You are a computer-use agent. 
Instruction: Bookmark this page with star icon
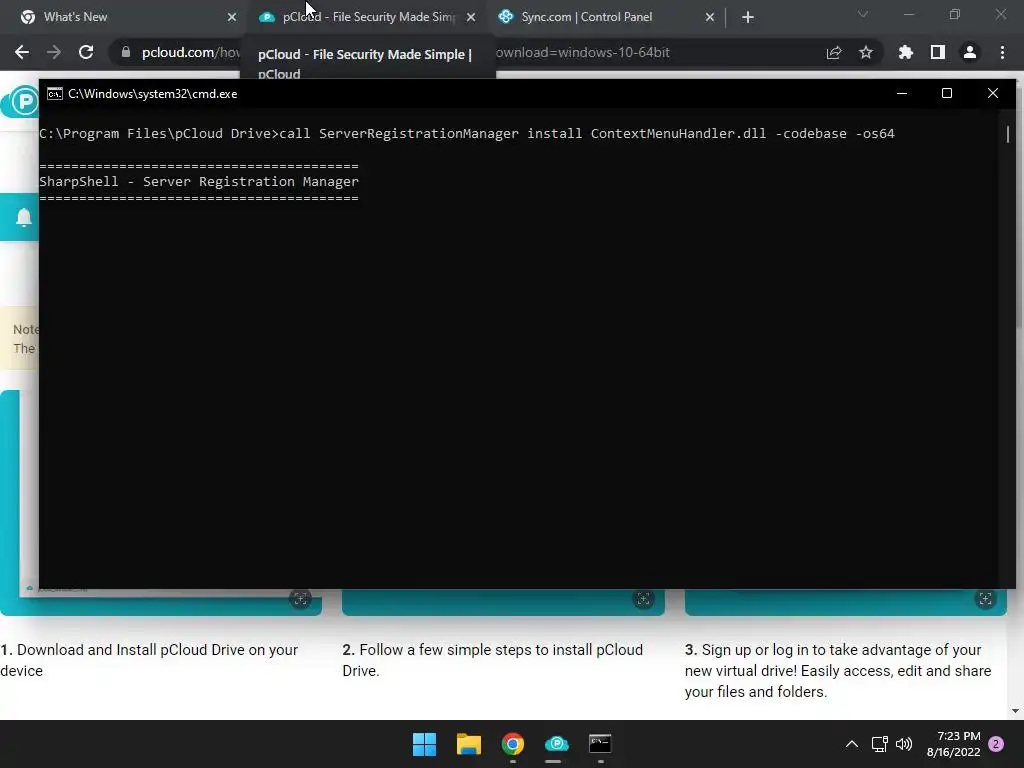(866, 52)
